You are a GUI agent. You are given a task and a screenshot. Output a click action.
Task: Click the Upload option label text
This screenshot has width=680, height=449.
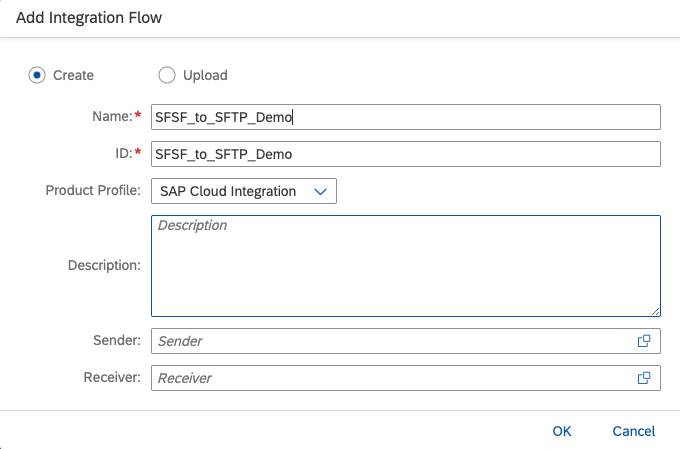click(x=205, y=75)
